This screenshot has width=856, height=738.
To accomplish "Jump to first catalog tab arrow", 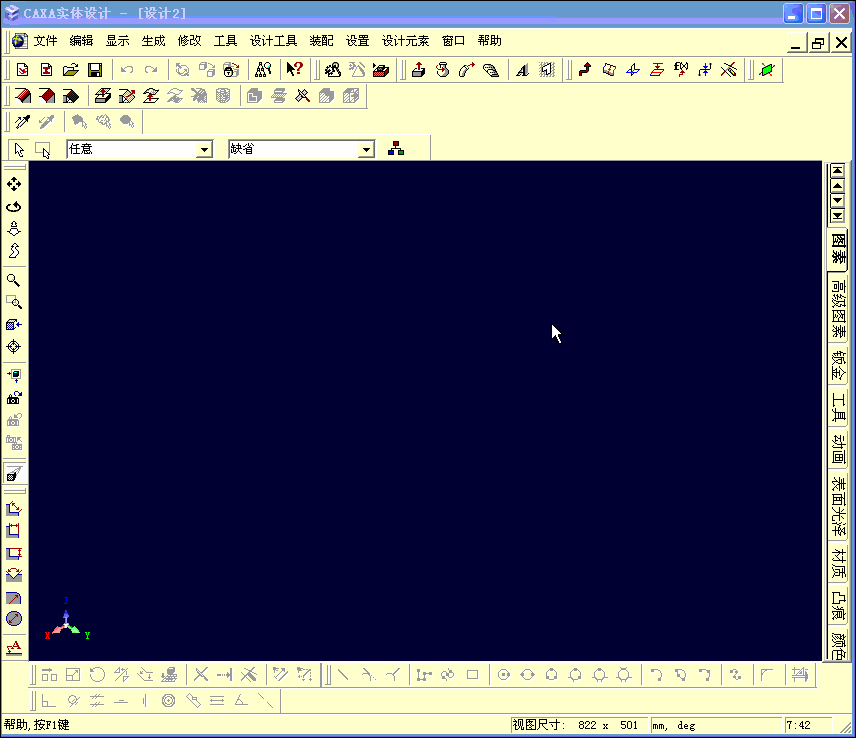I will coord(837,171).
